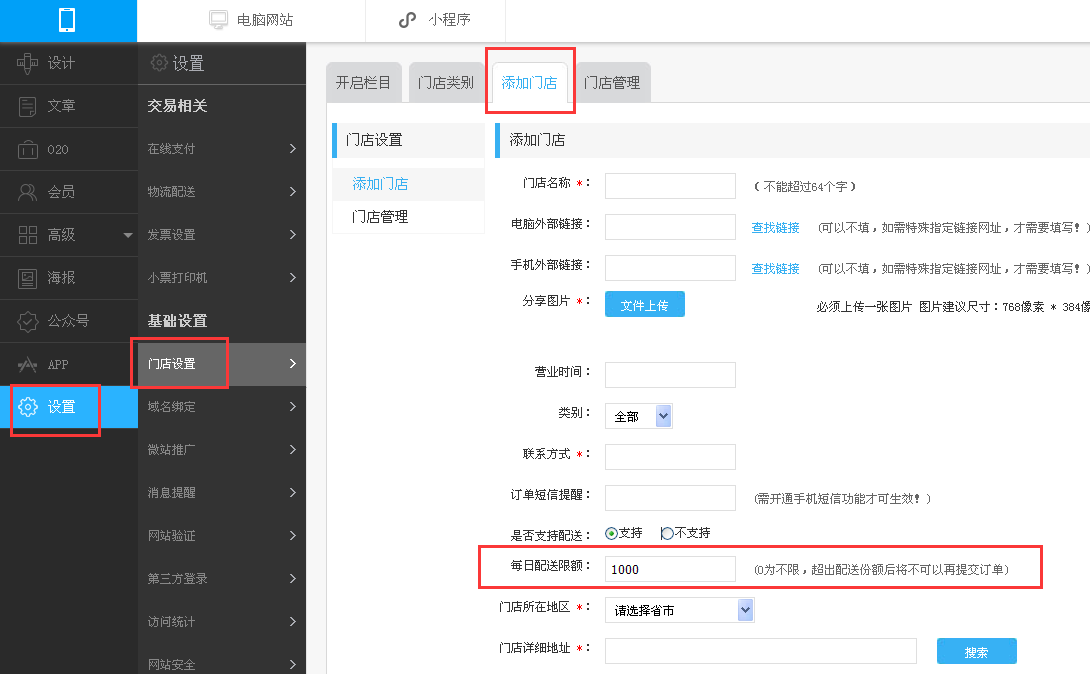Open 网站验证 settings item
Screen dimensions: 1090x674
[x=222, y=536]
